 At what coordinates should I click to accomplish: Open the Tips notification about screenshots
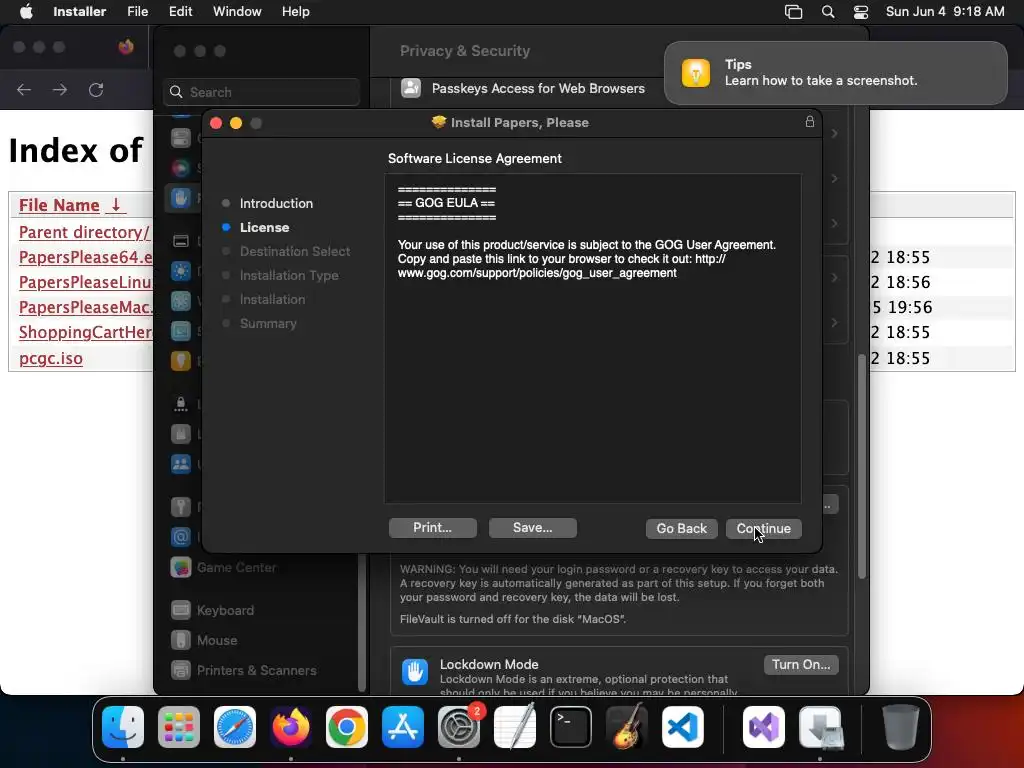coord(836,72)
